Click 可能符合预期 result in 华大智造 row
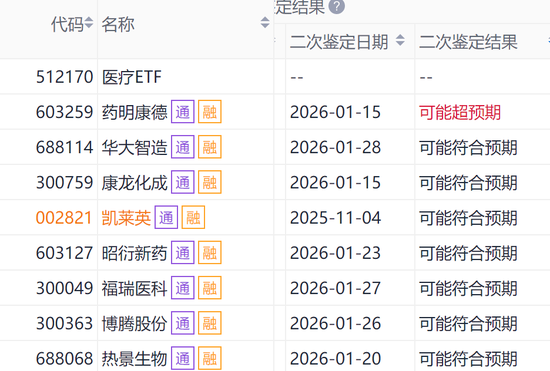This screenshot has width=550, height=371. 468,147
